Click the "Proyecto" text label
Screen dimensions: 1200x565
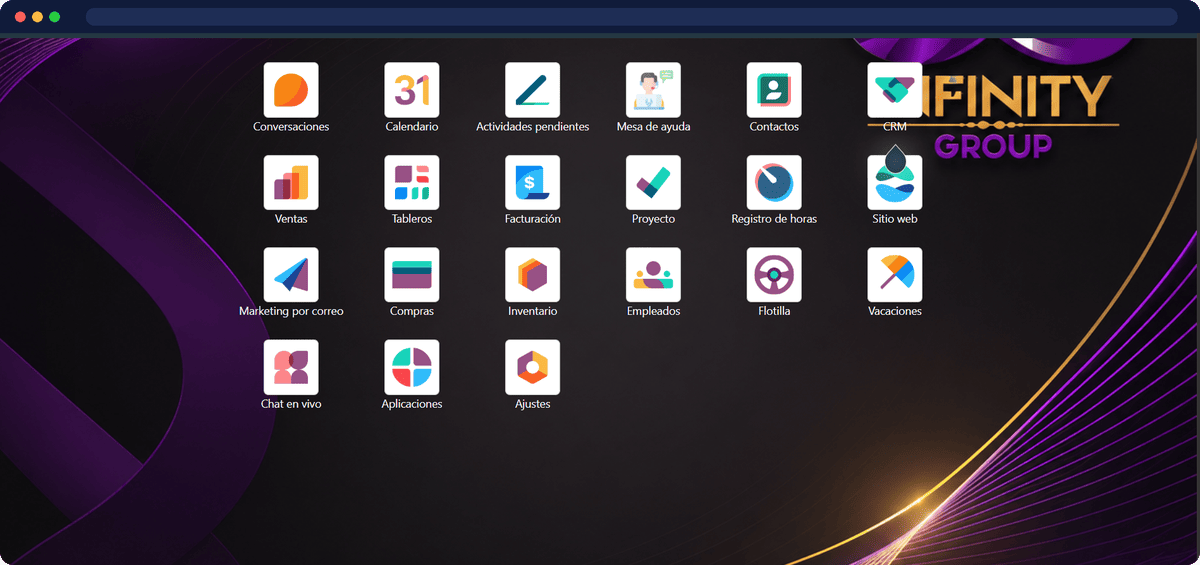[653, 219]
